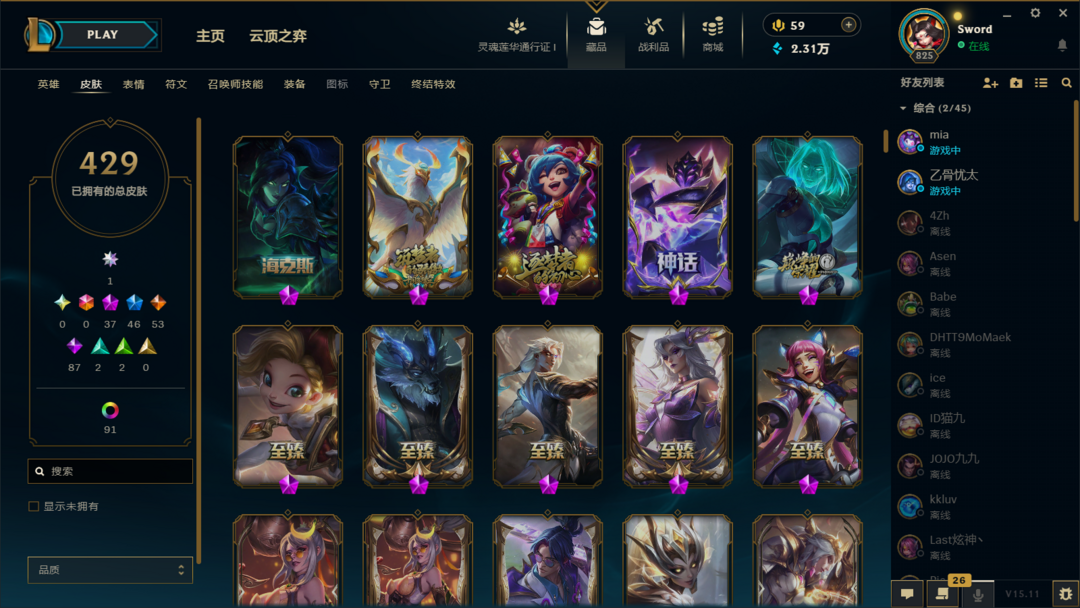Click the PLAY button
This screenshot has height=608, width=1080.
(103, 34)
